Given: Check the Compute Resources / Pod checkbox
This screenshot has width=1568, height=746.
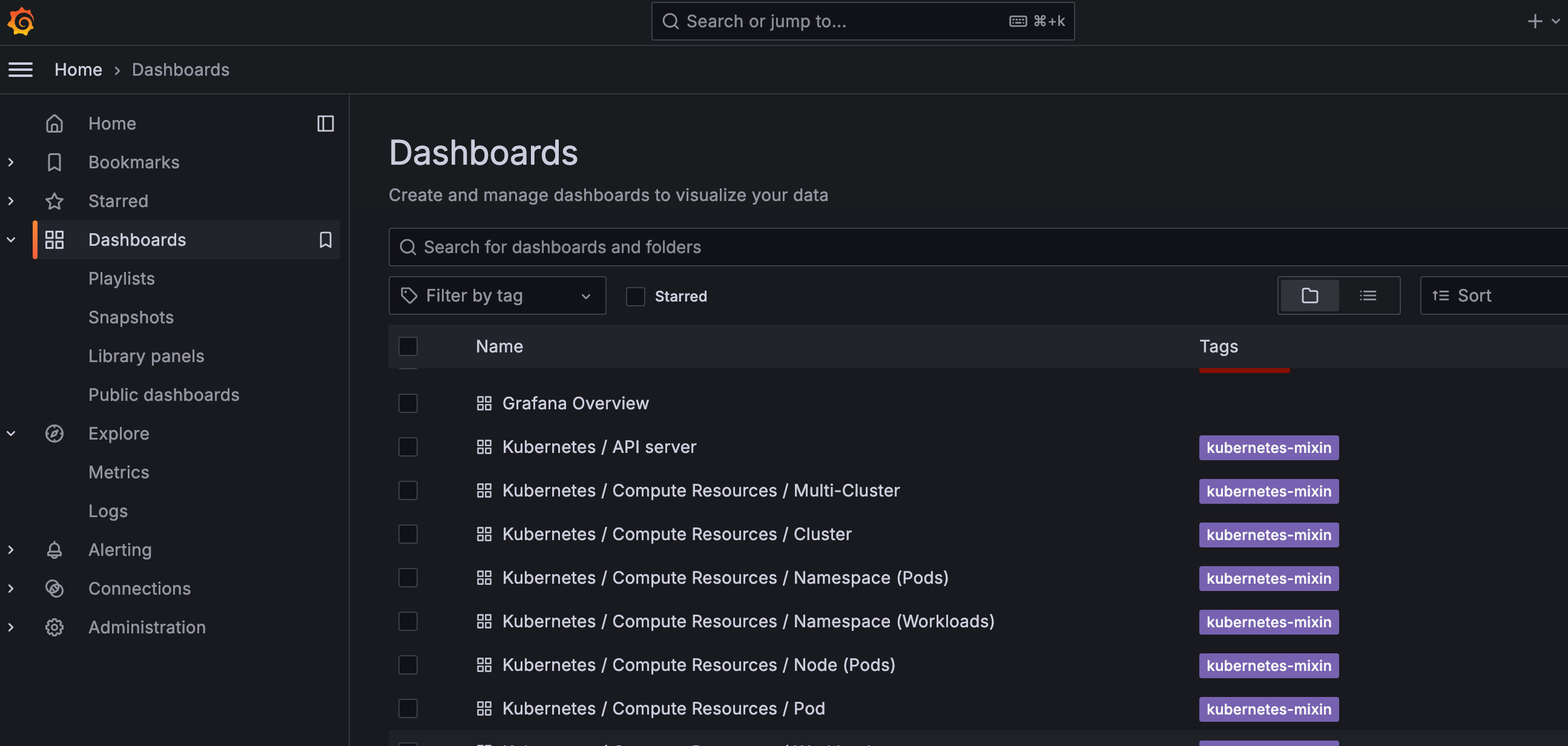Looking at the screenshot, I should [x=408, y=709].
